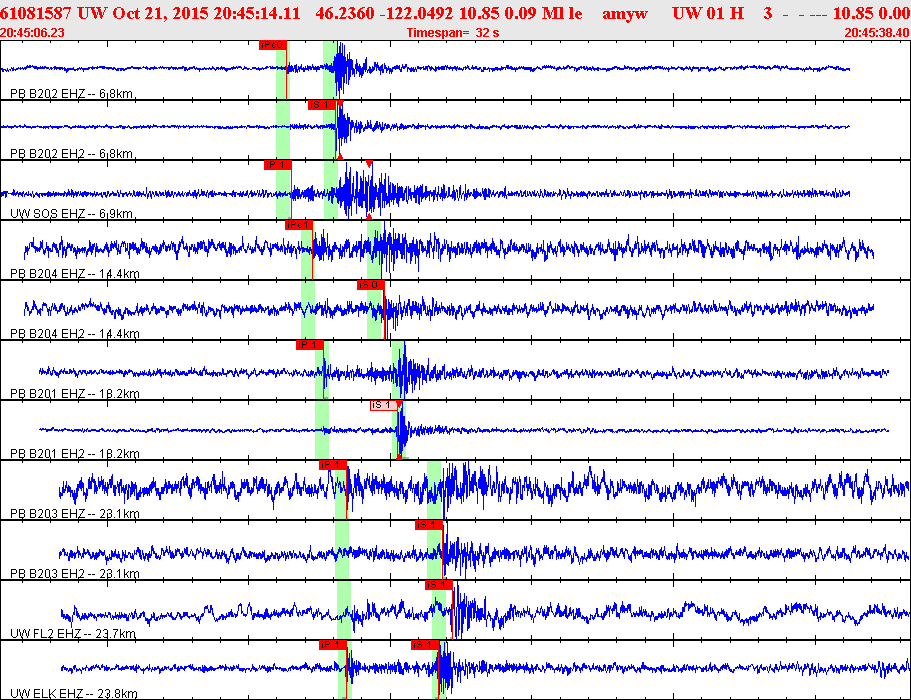Click the 'PB B203 EH2 -- 23.1km' channel label
The height and width of the screenshot is (700, 911).
point(74,574)
